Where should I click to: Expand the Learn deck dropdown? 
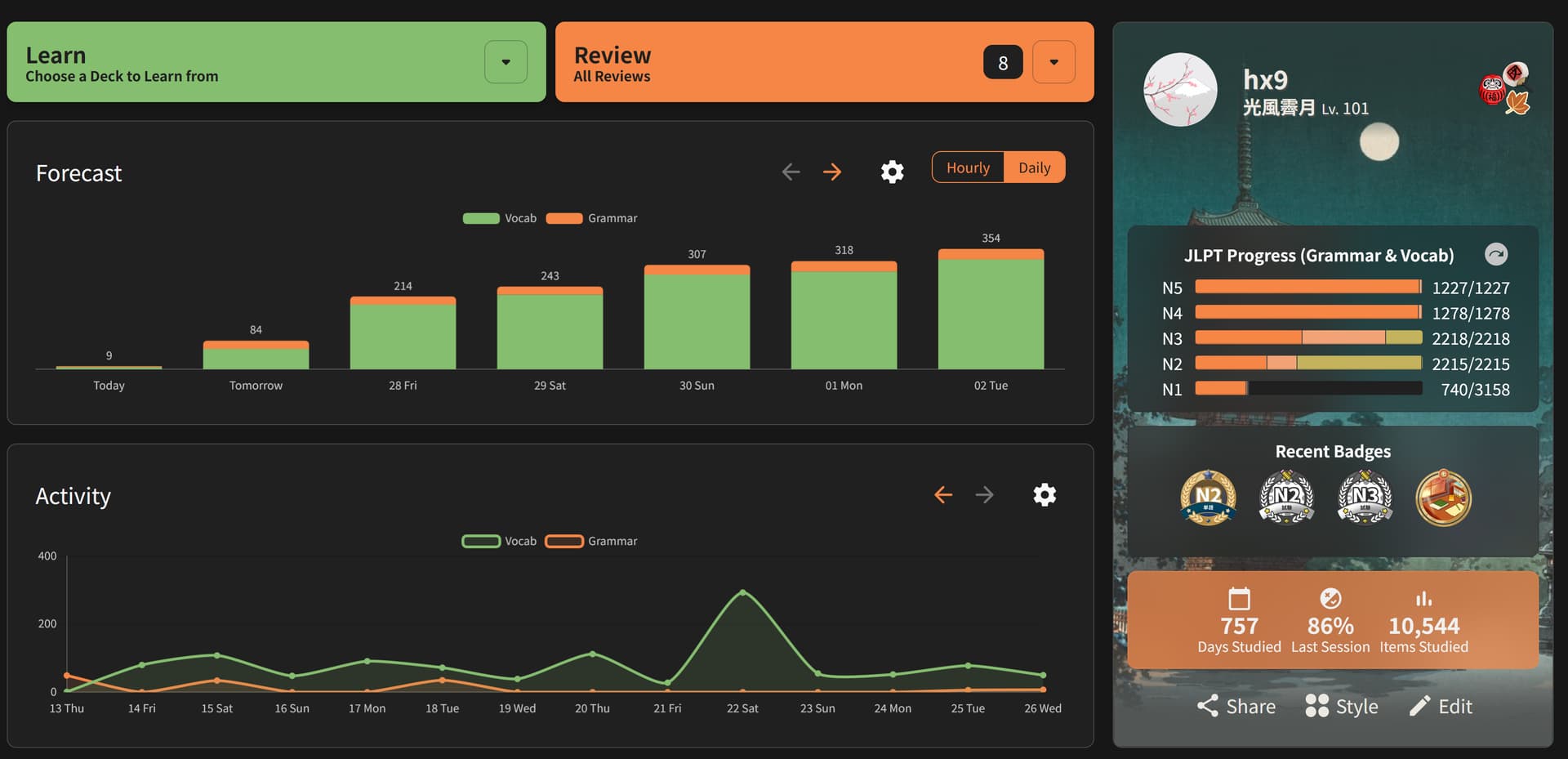click(x=506, y=62)
